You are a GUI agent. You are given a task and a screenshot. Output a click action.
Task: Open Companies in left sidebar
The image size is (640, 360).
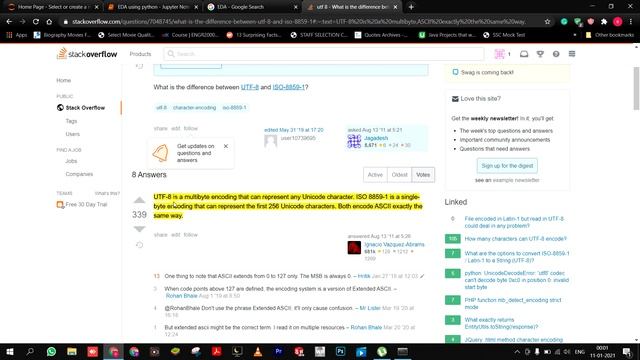pos(79,174)
